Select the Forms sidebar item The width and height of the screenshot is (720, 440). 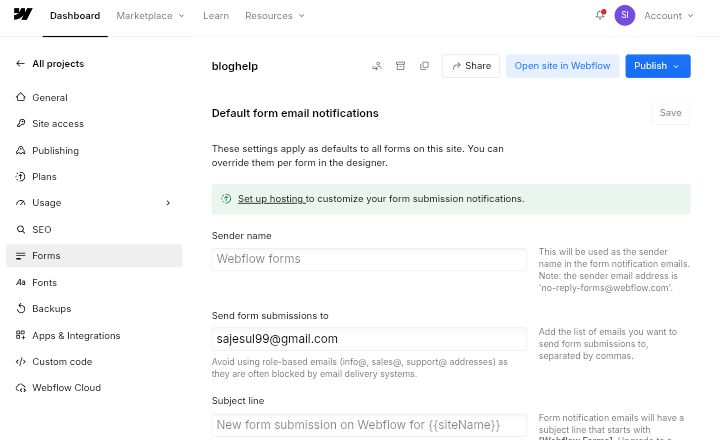pyautogui.click(x=94, y=255)
